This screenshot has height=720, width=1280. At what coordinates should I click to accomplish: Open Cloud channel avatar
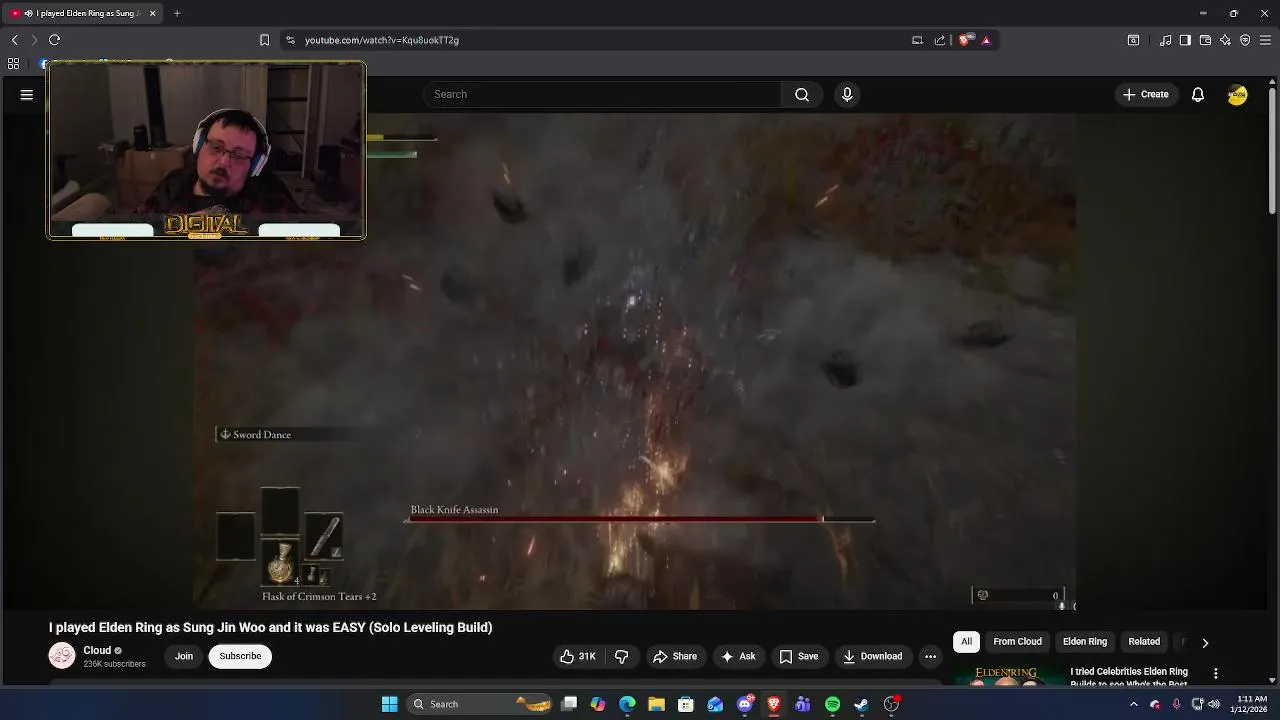pos(62,656)
